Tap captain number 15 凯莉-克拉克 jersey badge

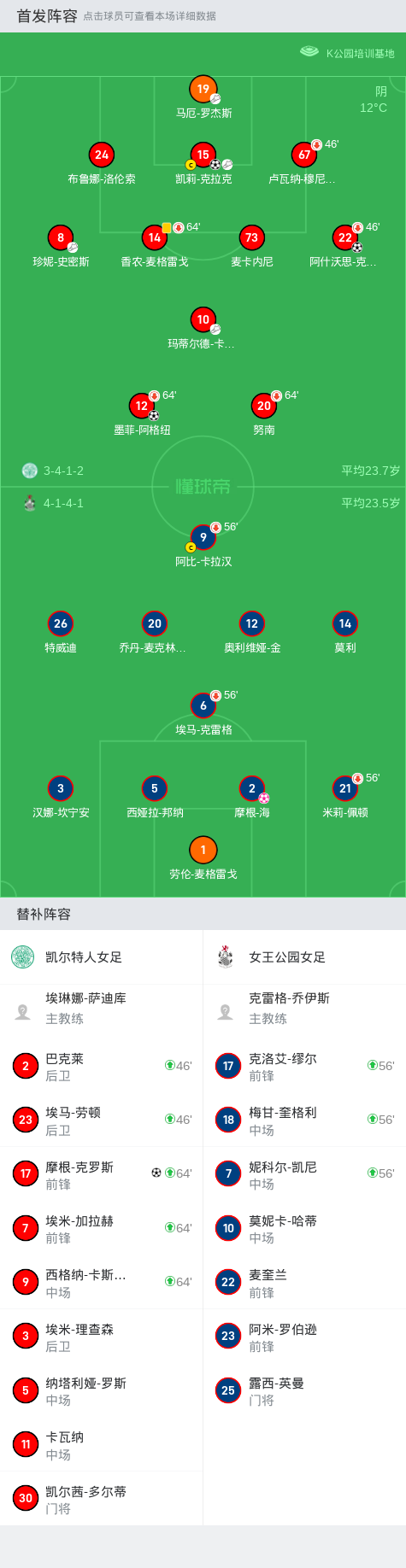tap(203, 155)
